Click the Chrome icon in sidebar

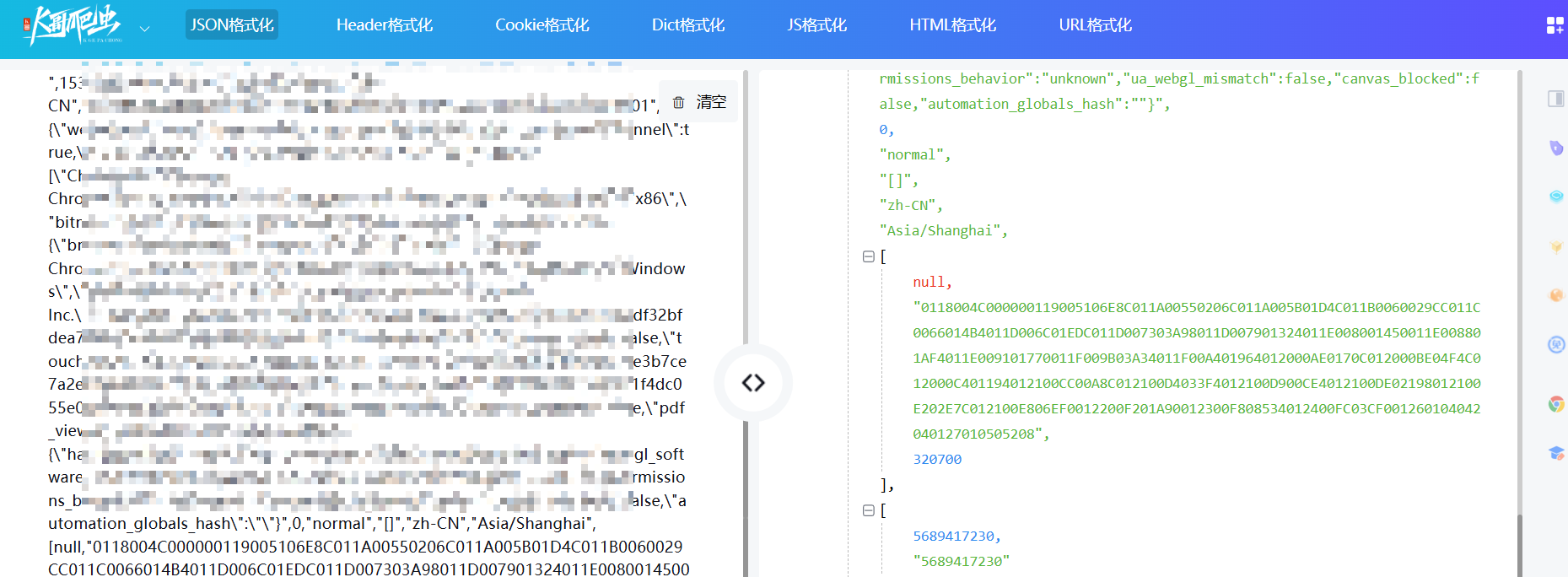pyautogui.click(x=1556, y=404)
